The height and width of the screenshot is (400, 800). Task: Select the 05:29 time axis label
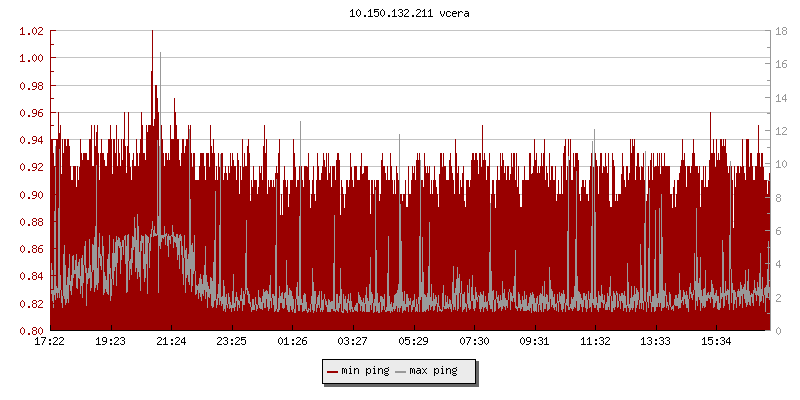(413, 342)
